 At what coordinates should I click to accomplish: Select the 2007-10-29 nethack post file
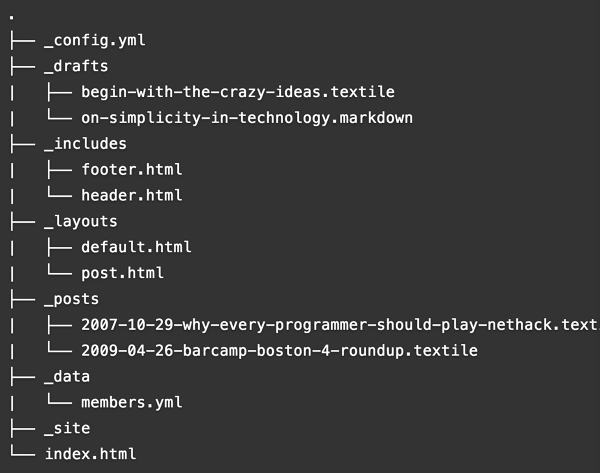[341, 325]
